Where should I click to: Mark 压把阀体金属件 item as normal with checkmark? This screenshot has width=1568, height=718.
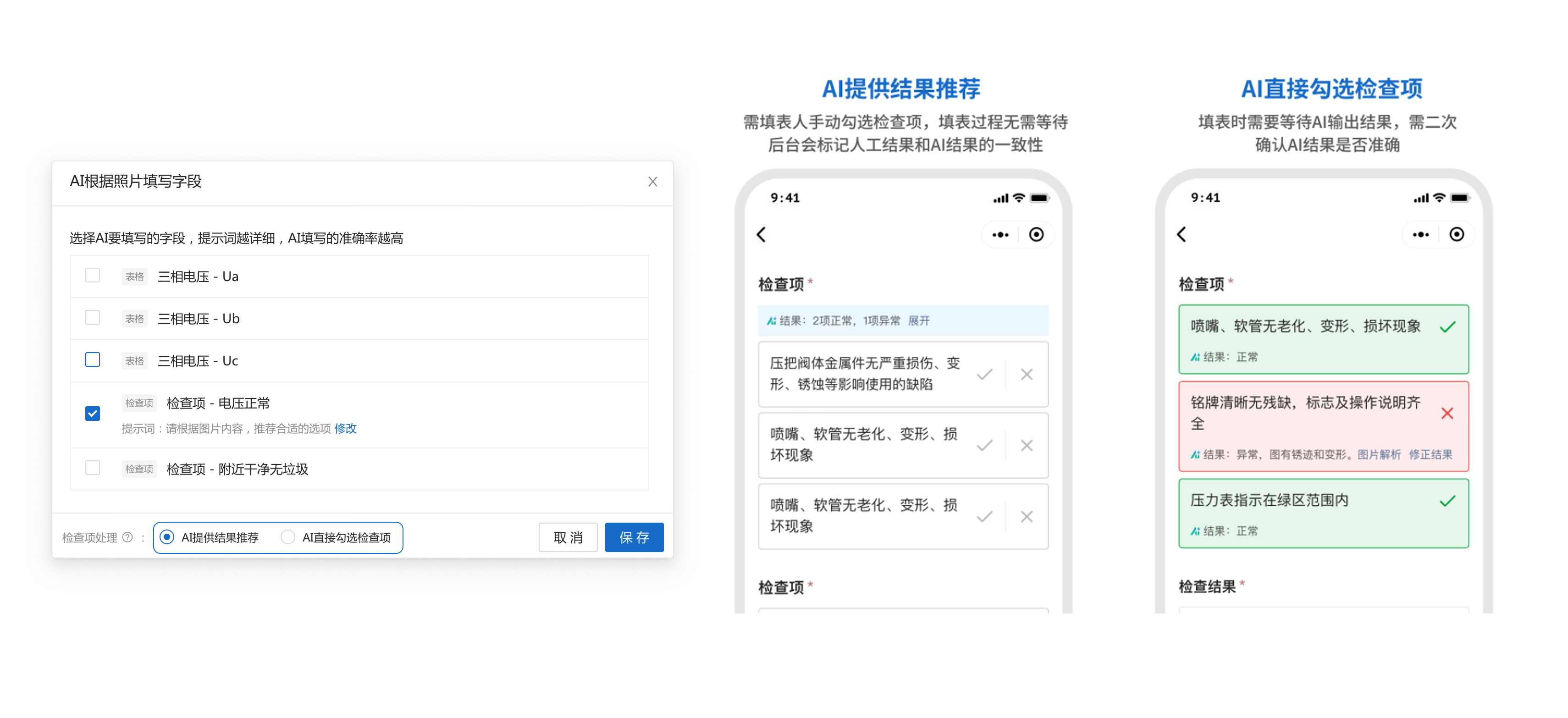984,375
